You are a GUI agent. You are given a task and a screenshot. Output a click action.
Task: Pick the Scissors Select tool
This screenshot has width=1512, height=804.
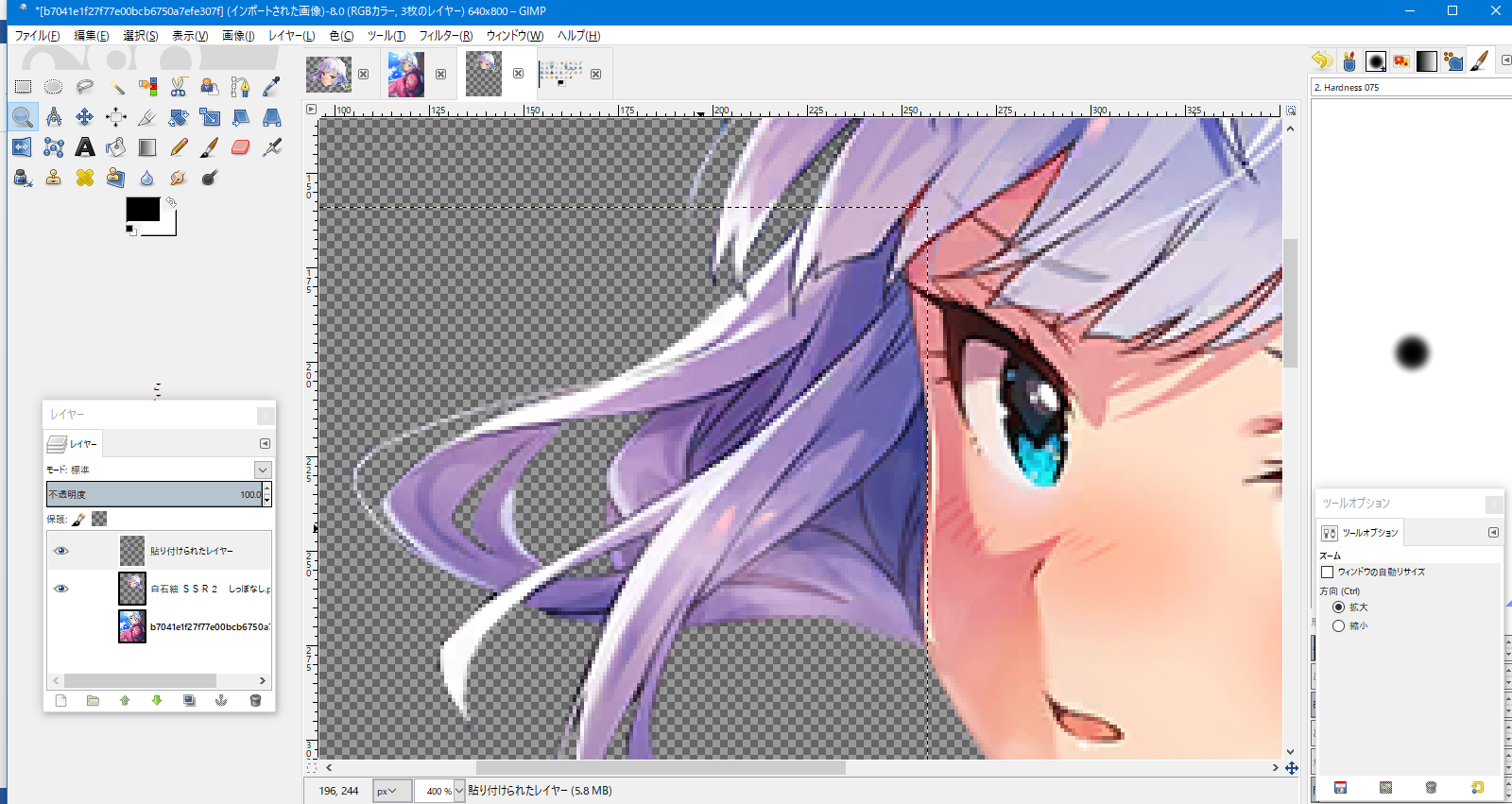(x=179, y=87)
